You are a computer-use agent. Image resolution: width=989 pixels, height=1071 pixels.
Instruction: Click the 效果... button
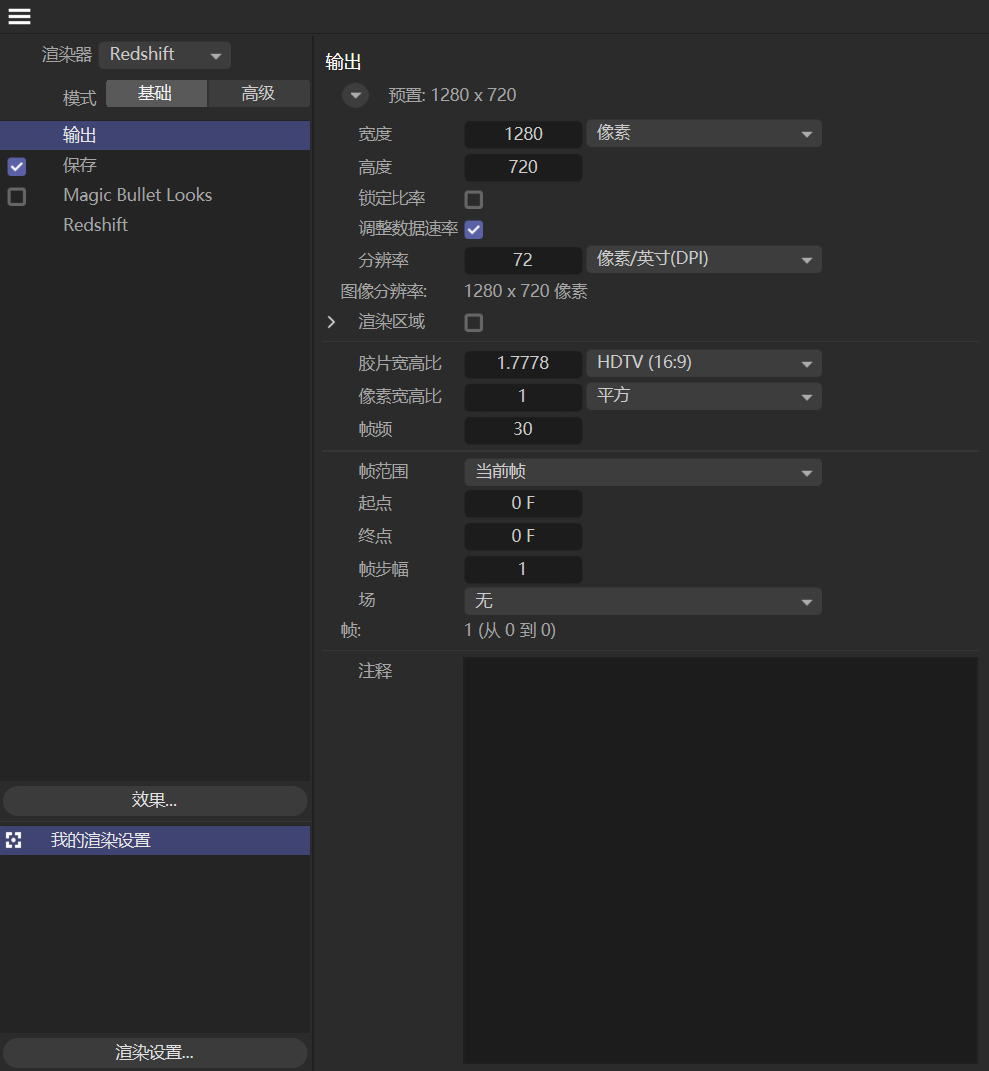point(155,800)
